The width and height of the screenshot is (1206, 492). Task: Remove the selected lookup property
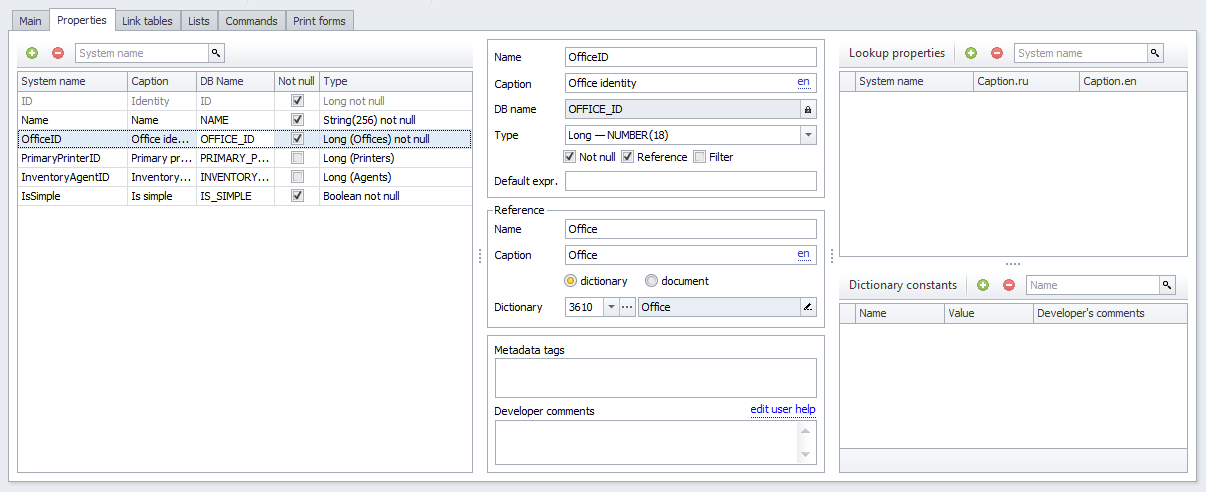pyautogui.click(x=996, y=53)
